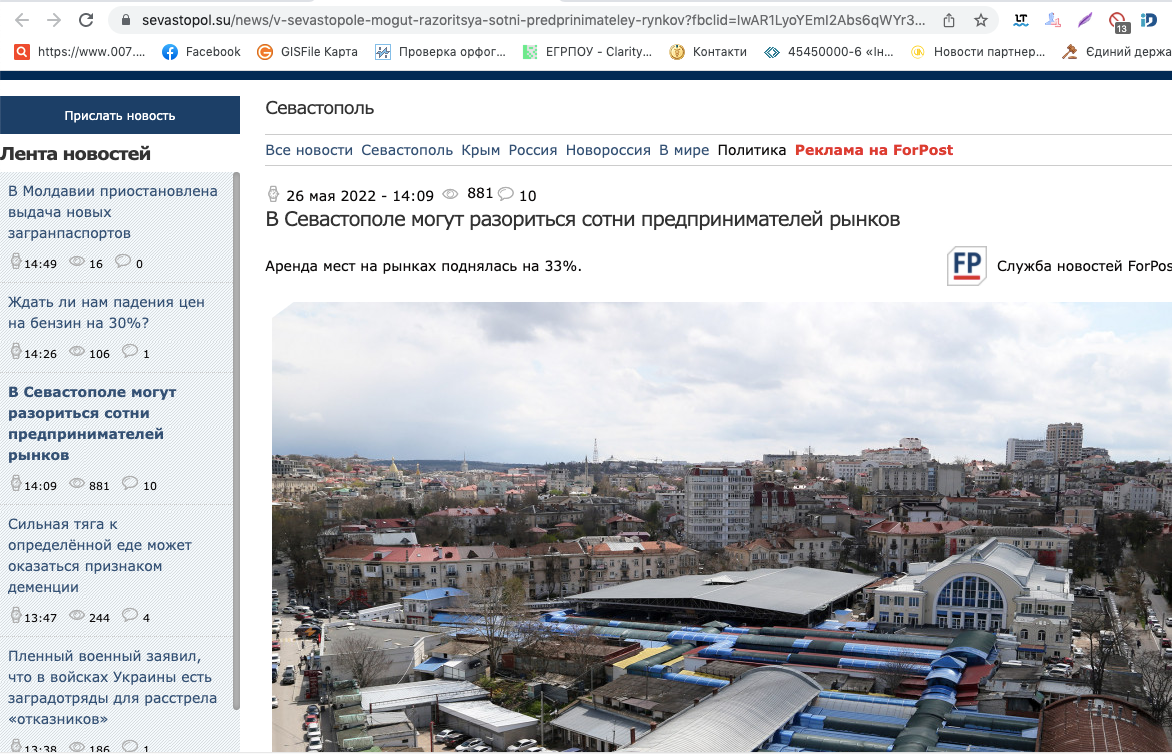Open the Facebook bookmark
Viewport: 1172px width, 754px height.
[x=201, y=52]
